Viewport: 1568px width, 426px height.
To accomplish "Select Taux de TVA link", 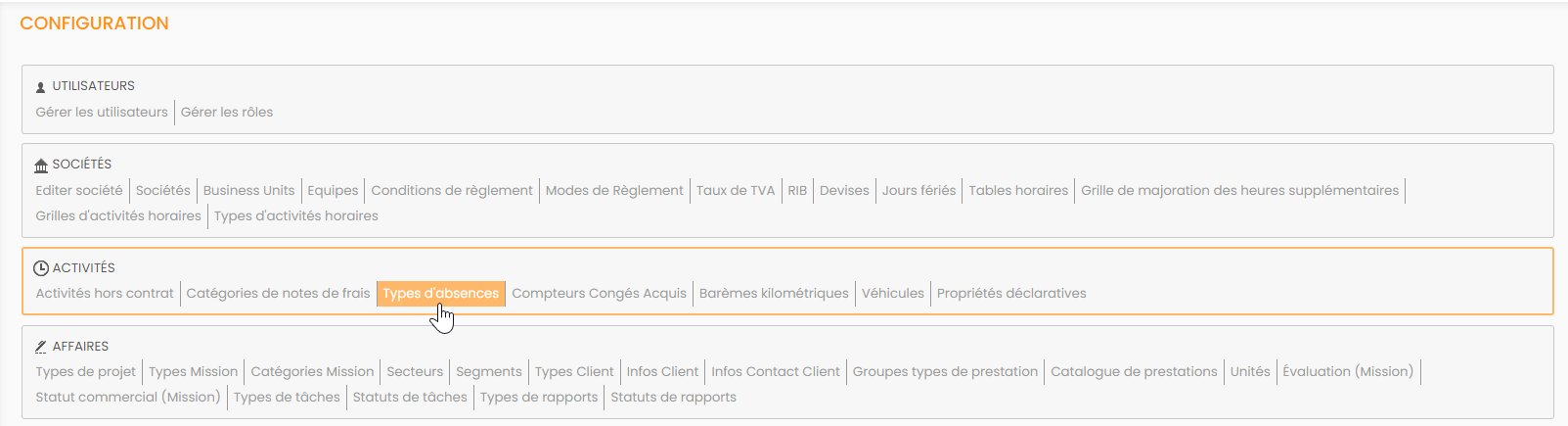I will pos(736,191).
